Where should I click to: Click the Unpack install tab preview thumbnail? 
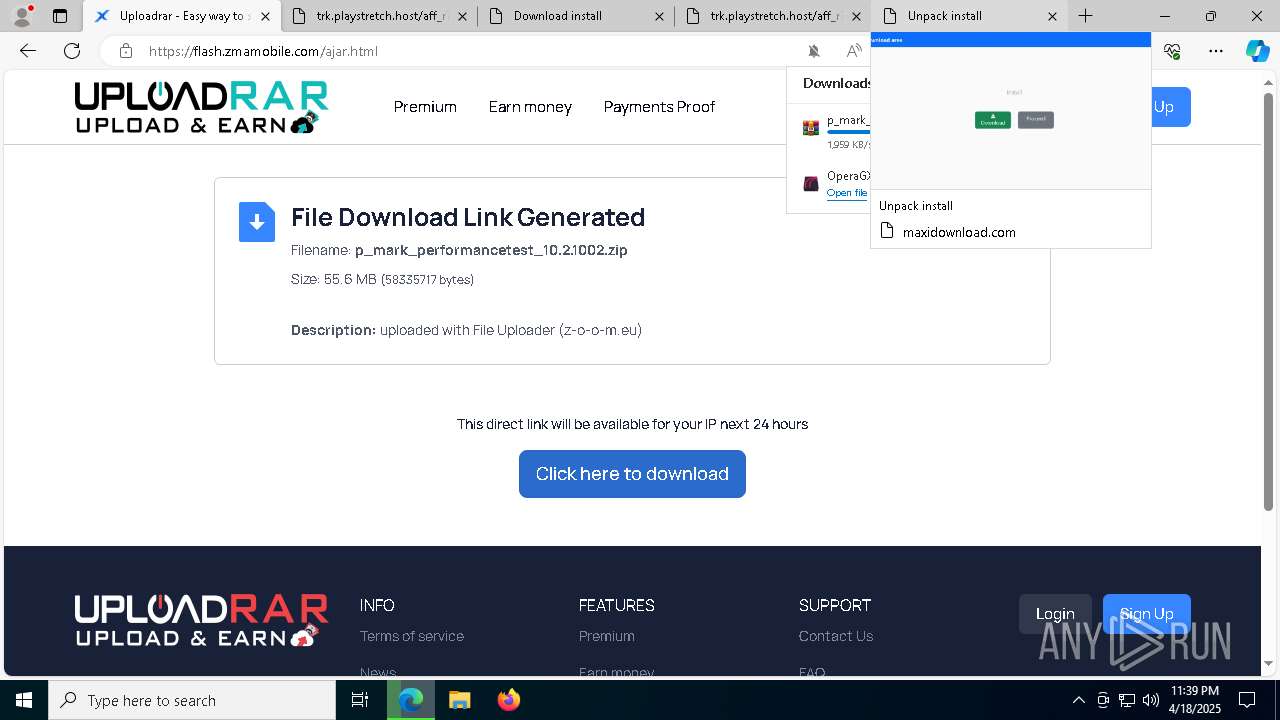click(x=1010, y=111)
